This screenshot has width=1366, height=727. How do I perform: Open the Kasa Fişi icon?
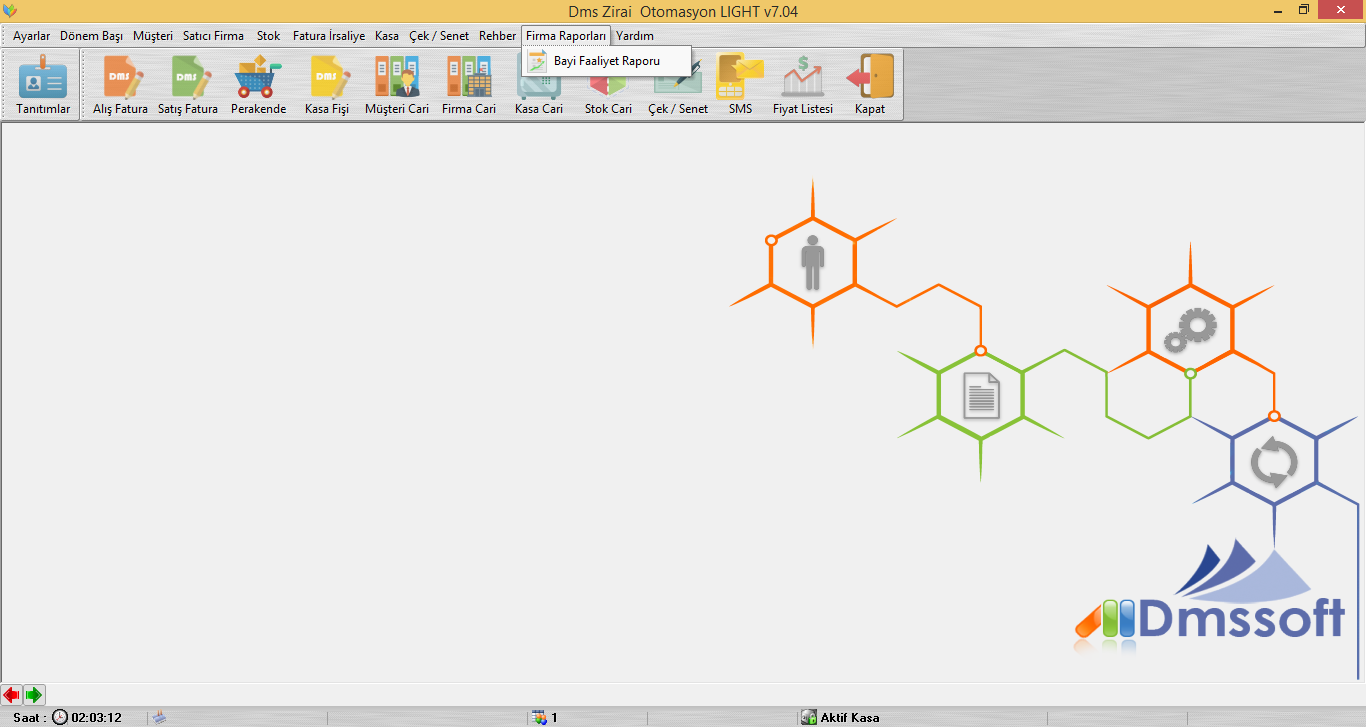pyautogui.click(x=327, y=85)
